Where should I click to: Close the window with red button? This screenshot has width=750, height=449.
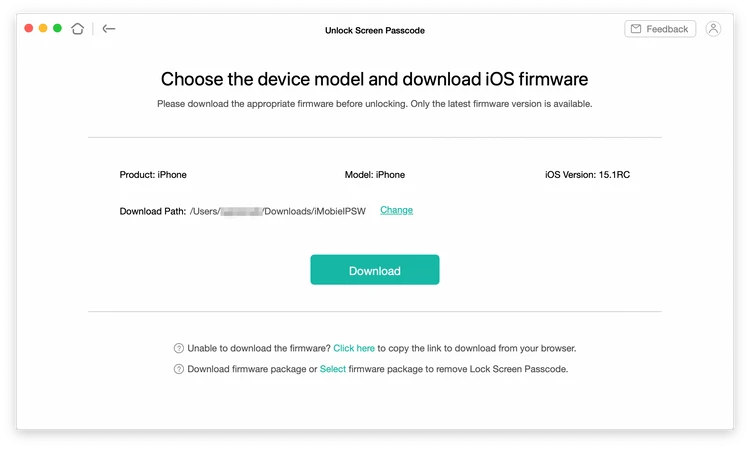[29, 28]
